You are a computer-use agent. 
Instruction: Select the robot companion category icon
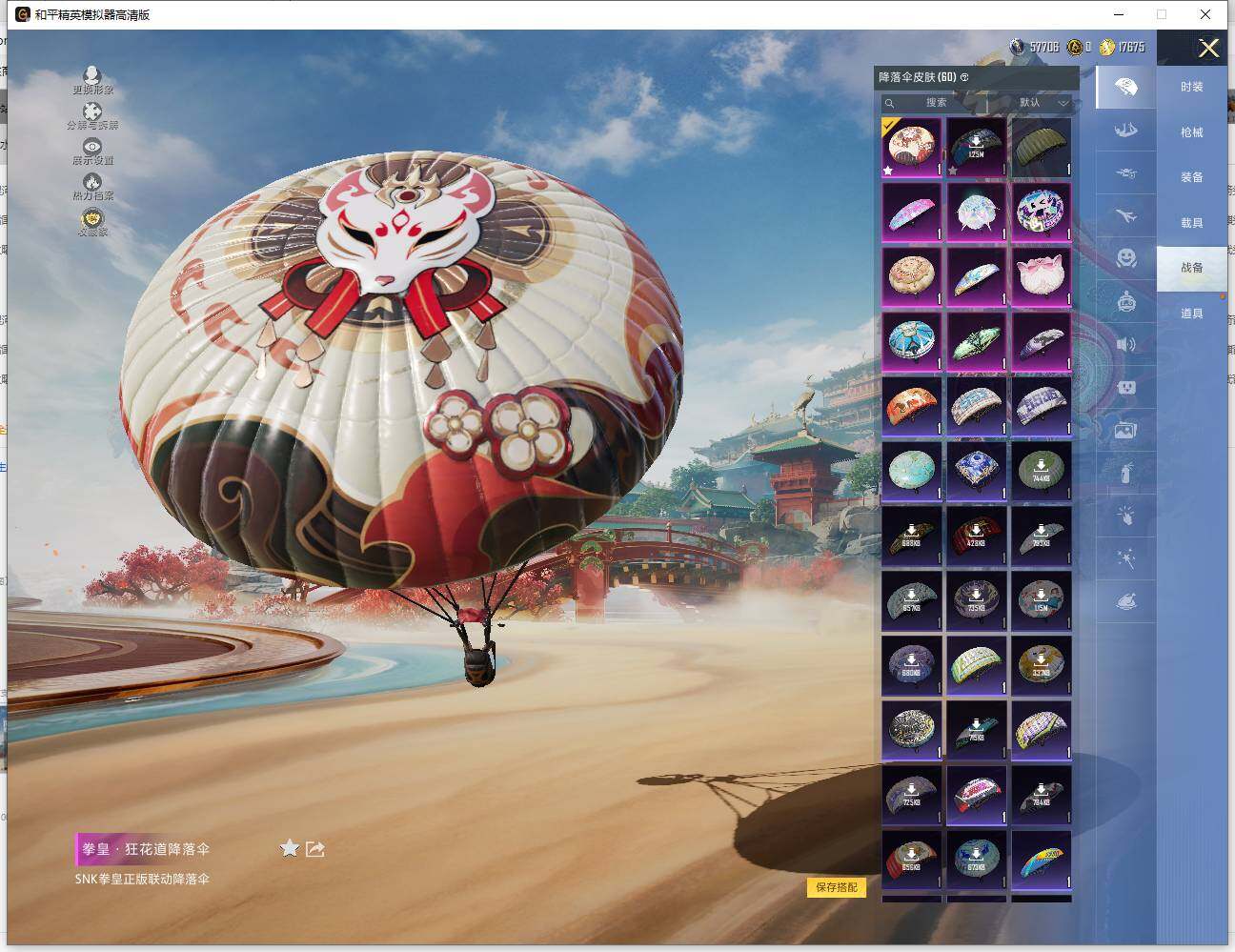point(1125,301)
